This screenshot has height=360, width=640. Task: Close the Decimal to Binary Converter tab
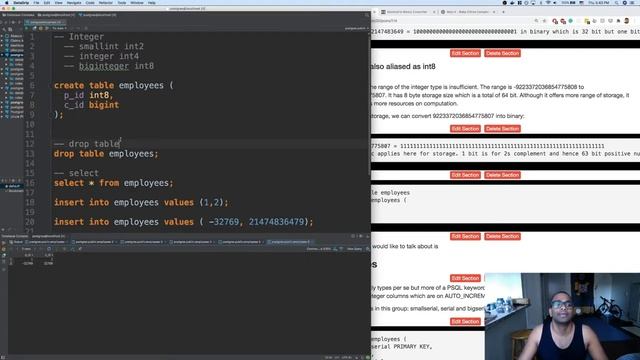tap(434, 12)
